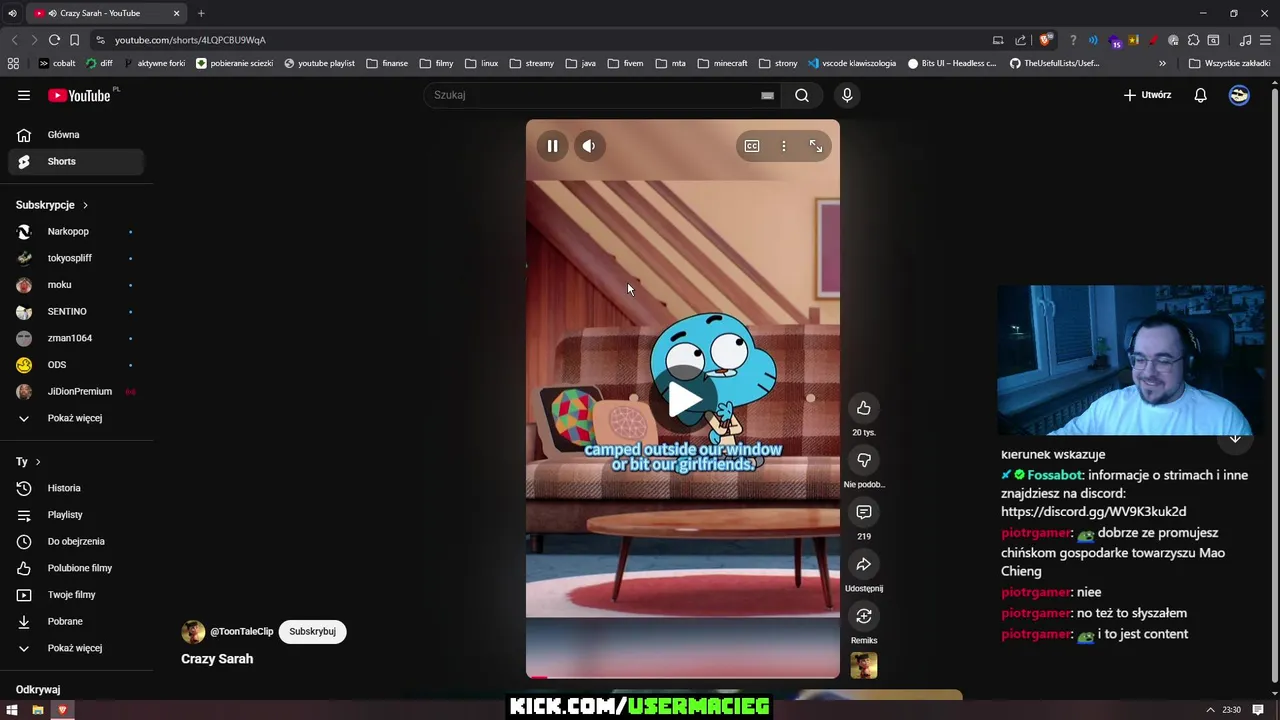The height and width of the screenshot is (720, 1280).
Task: Open the Utwórz create menu
Action: (x=1147, y=95)
